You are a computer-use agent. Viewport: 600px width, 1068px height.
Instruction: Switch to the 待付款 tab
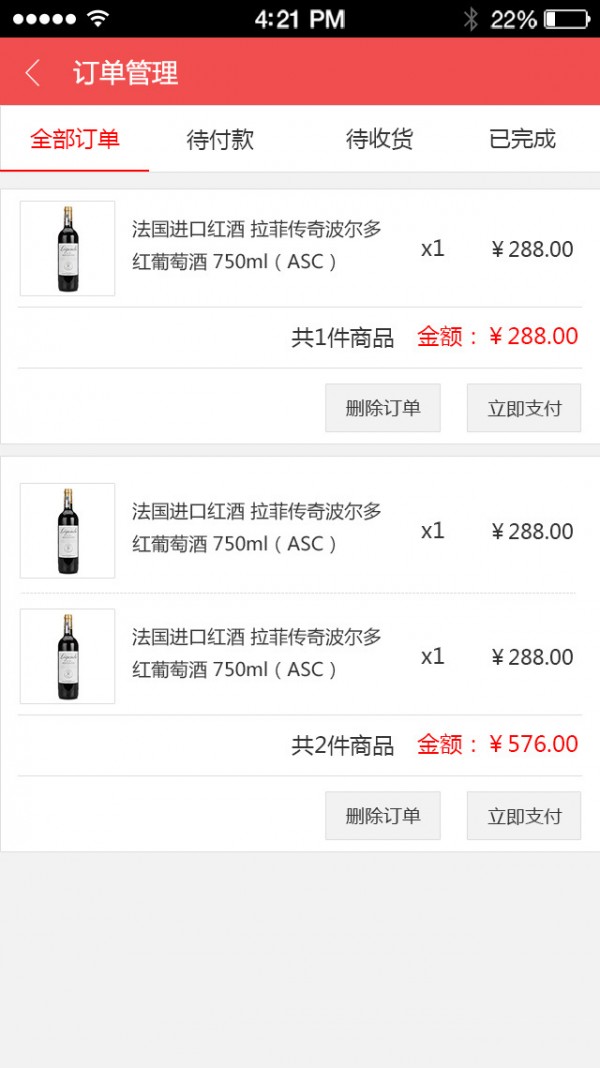click(220, 139)
